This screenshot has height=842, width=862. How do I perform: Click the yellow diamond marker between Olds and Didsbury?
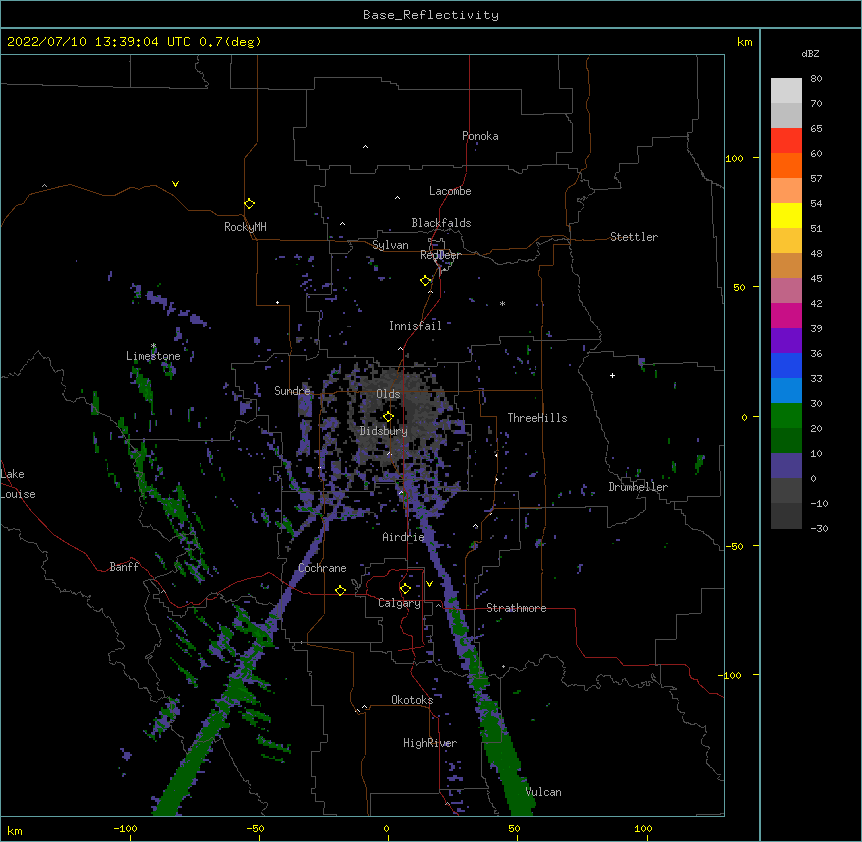[x=389, y=417]
